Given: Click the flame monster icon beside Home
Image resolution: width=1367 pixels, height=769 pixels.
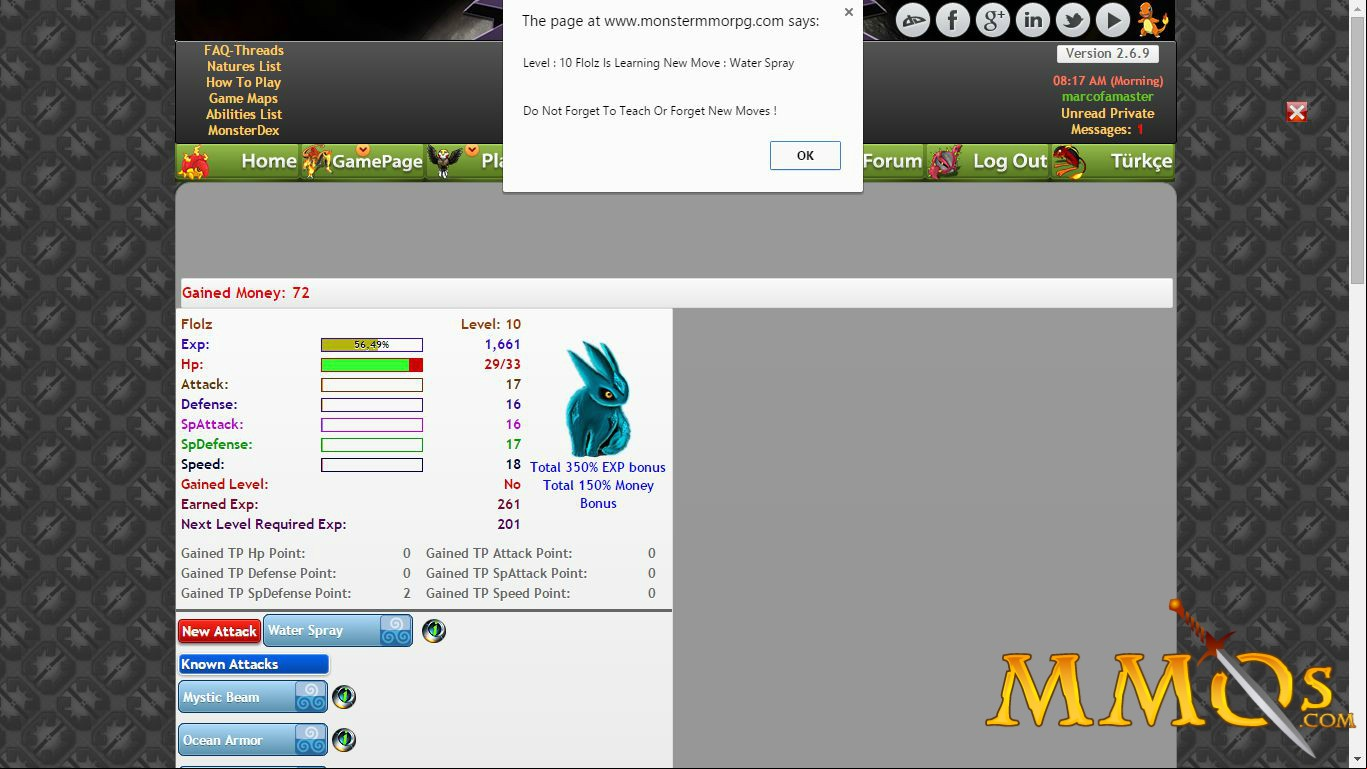Looking at the screenshot, I should click(x=194, y=162).
